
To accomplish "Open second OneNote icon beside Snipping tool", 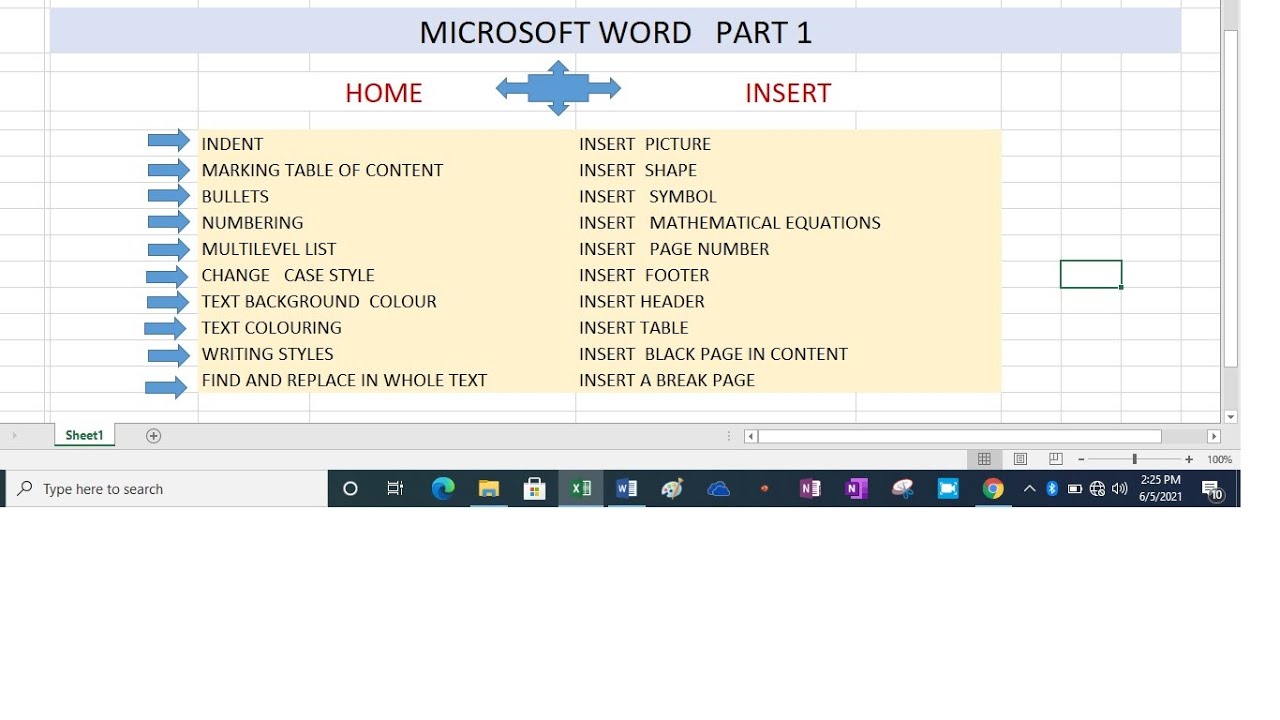I will tap(856, 489).
